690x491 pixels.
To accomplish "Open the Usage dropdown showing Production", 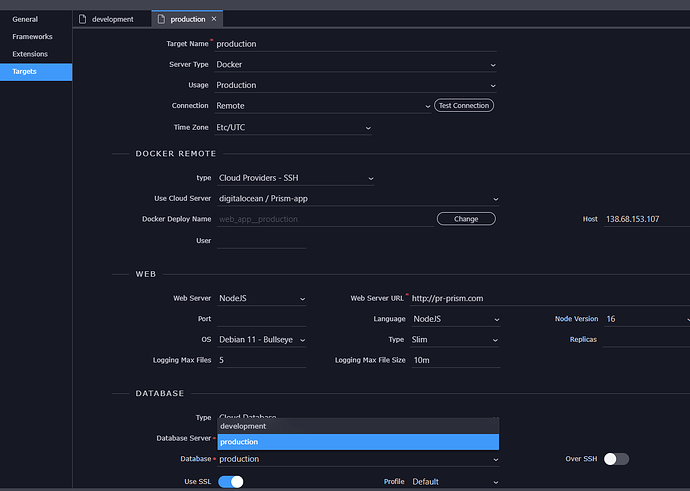I will (x=356, y=85).
